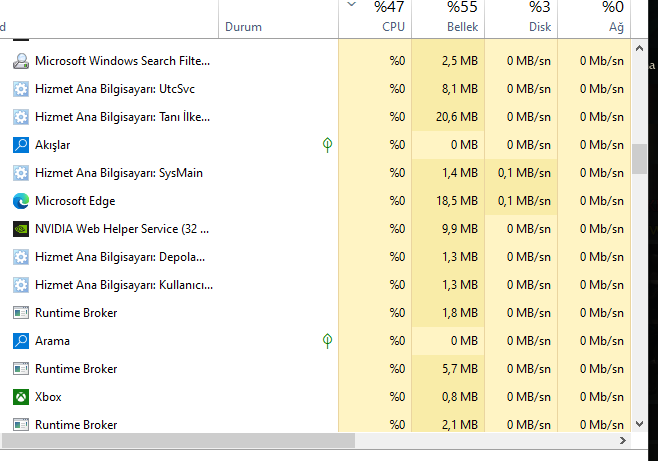Click the horizontal scrollbar right arrow

623,440
